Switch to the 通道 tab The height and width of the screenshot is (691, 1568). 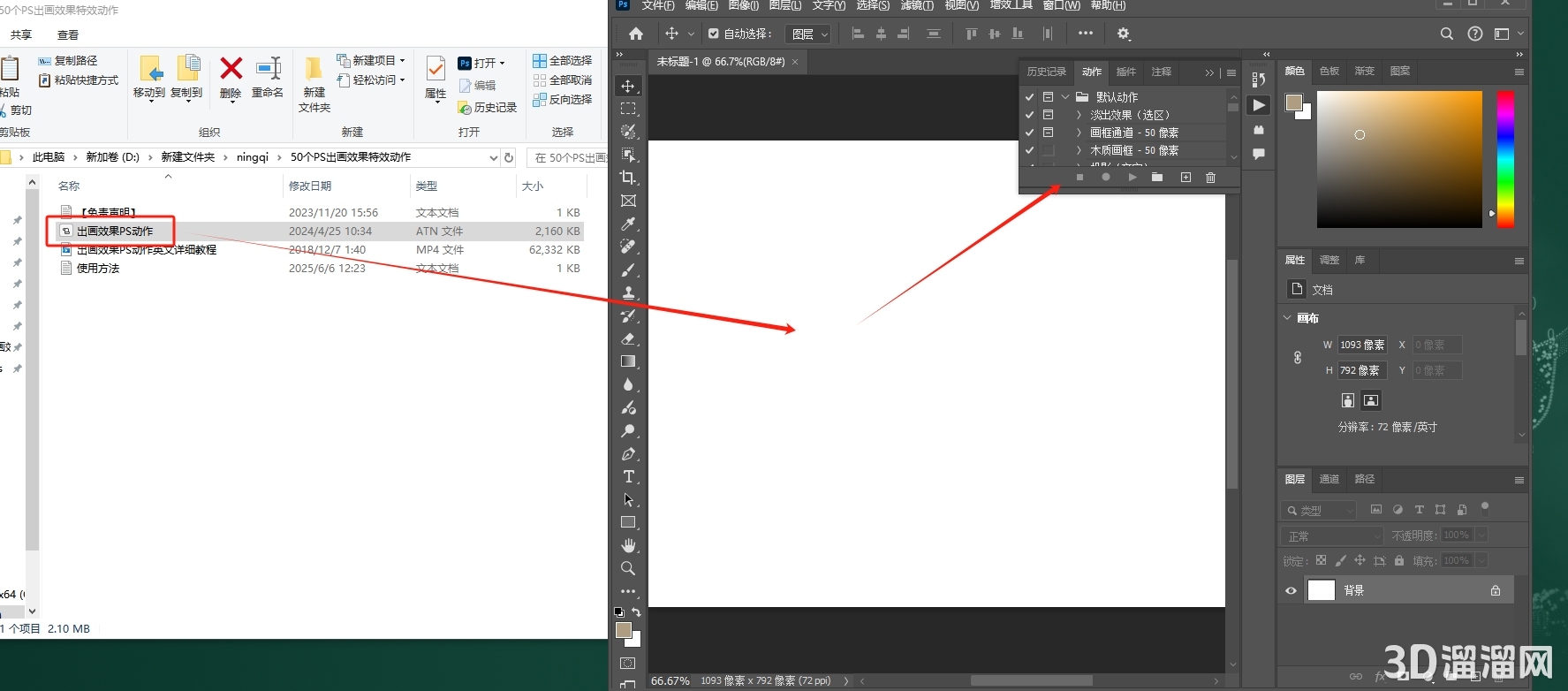coord(1329,479)
